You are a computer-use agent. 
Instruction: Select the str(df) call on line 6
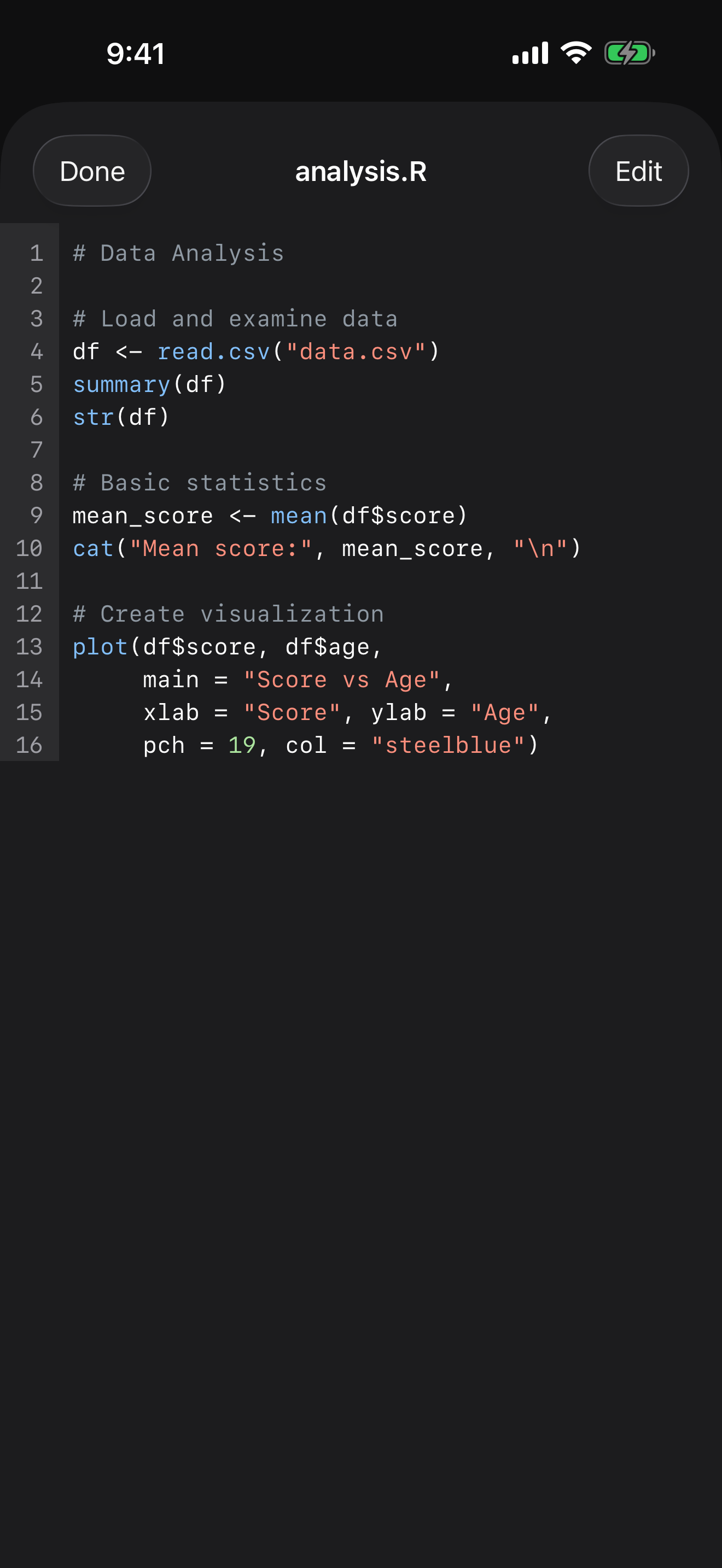(x=120, y=417)
